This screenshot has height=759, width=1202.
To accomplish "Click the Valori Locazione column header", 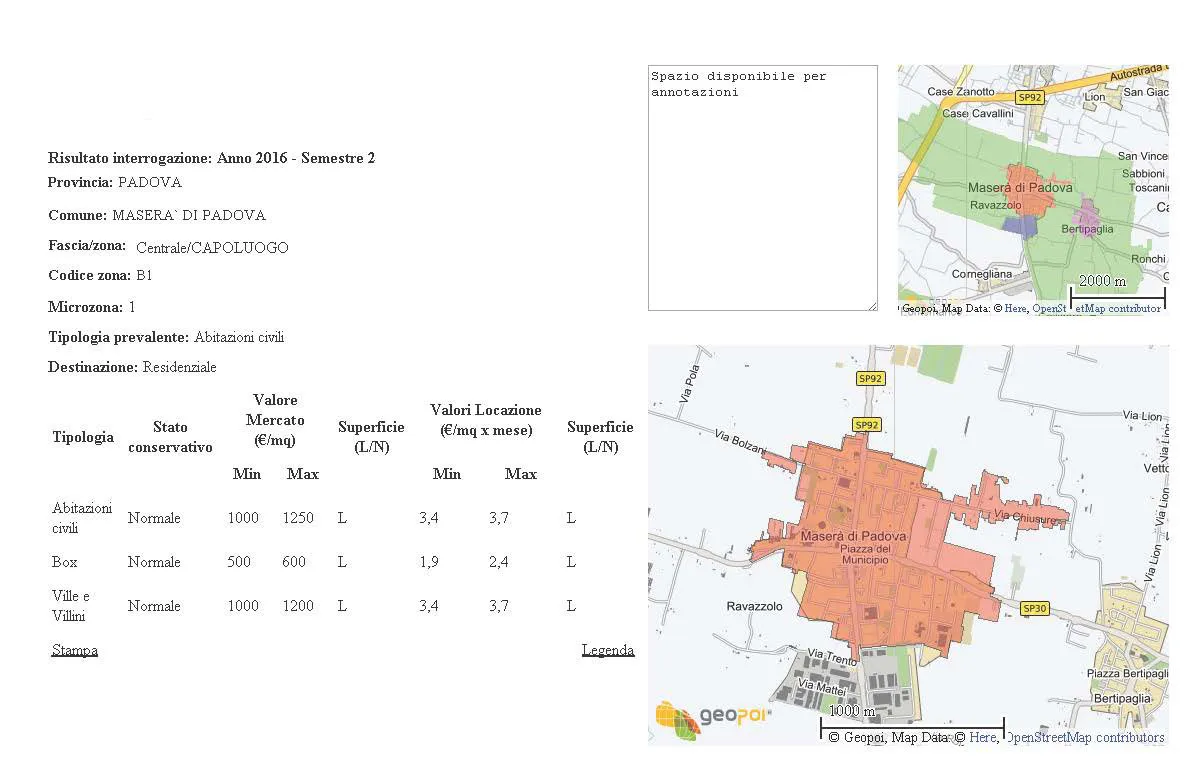I will click(486, 420).
